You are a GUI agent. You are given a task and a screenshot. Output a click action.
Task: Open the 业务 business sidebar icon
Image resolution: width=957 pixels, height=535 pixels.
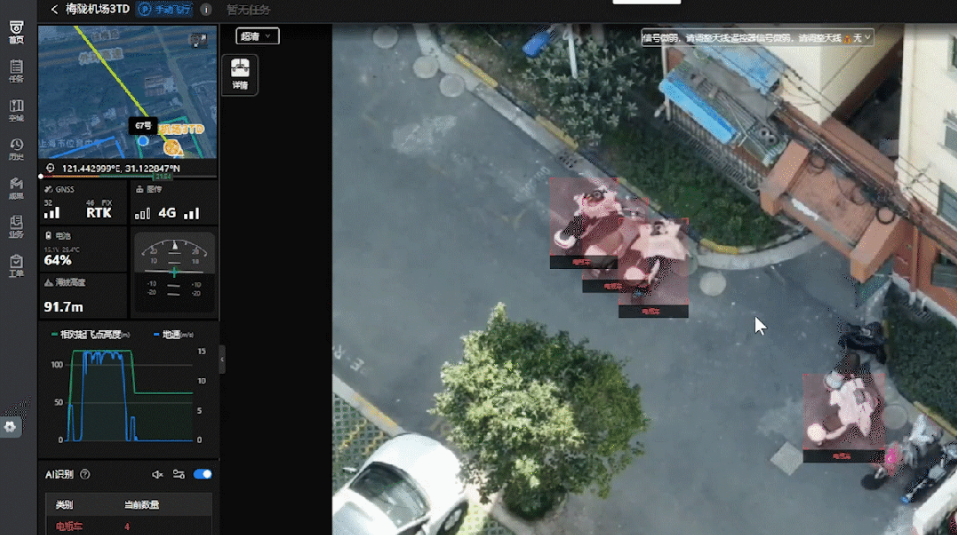tap(16, 226)
